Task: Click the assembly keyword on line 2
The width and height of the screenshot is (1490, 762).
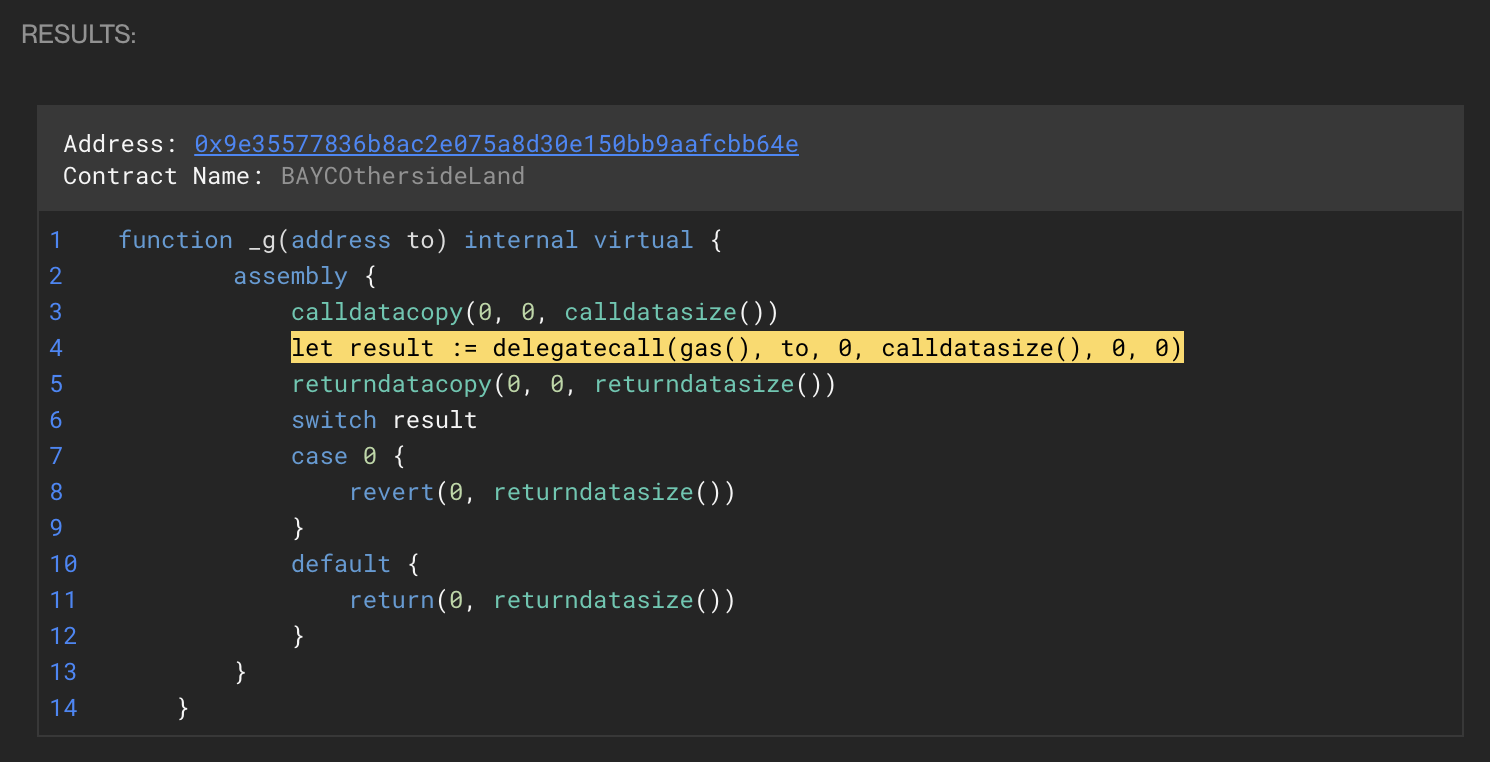Action: (x=290, y=276)
